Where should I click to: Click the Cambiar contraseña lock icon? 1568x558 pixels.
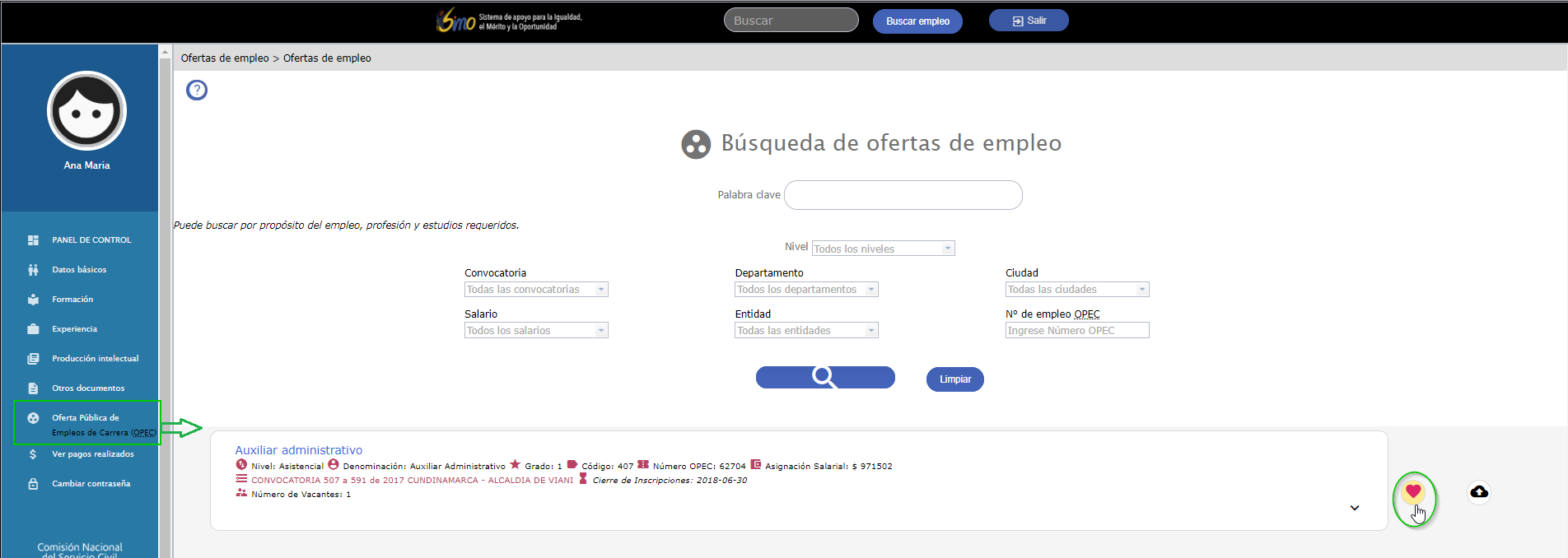point(33,484)
